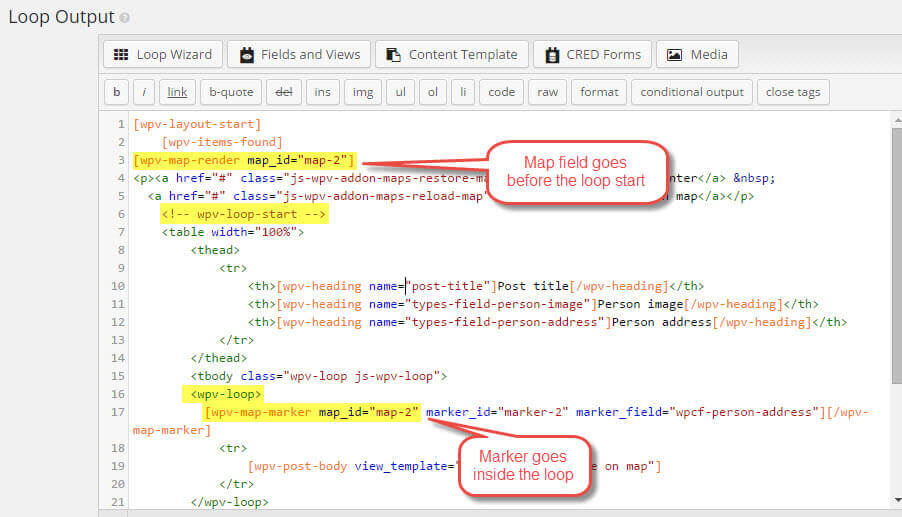Image resolution: width=902 pixels, height=517 pixels.
Task: Insert a link using the link button
Action: 177,92
